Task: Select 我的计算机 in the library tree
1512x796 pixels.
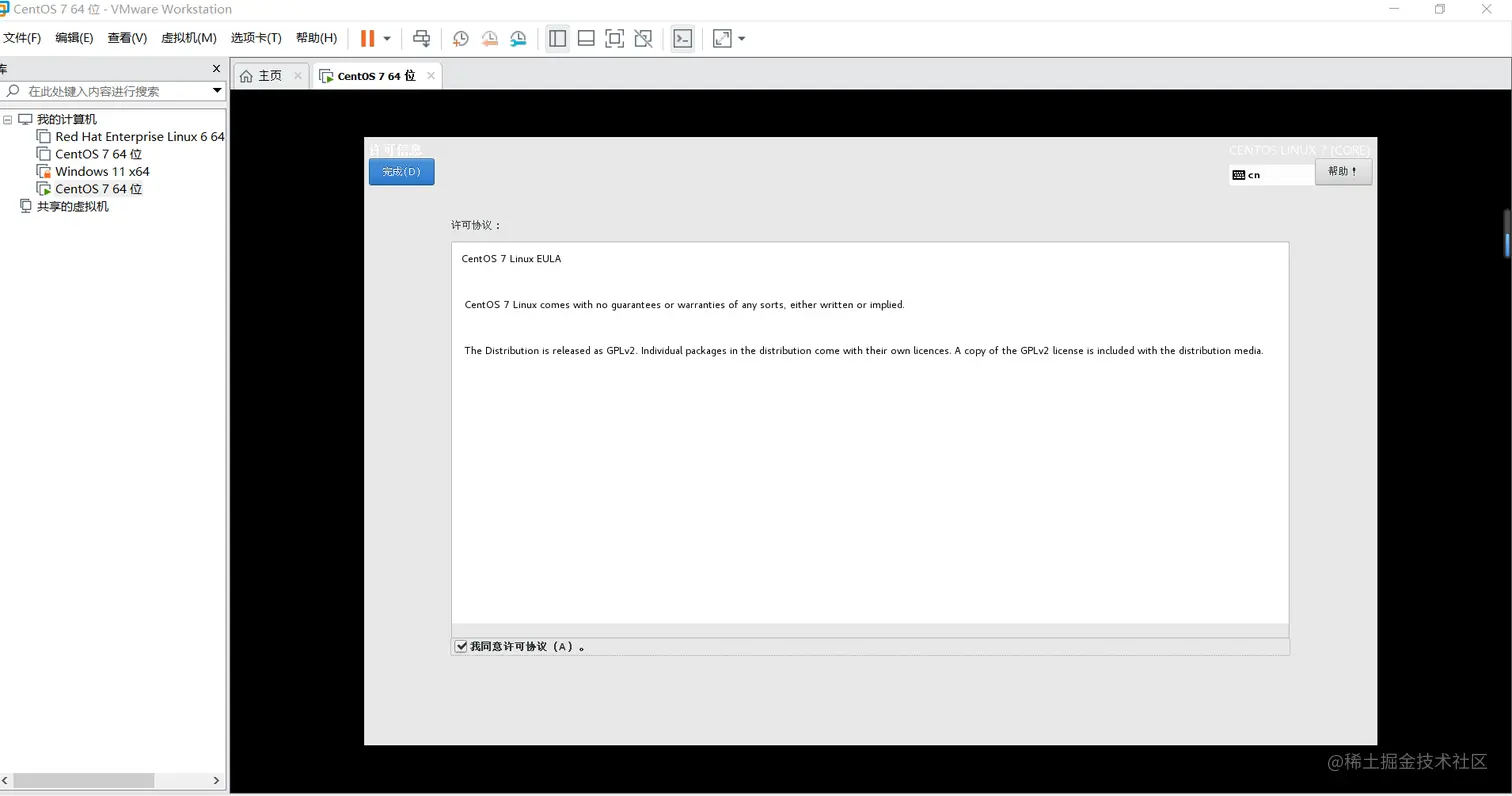Action: [66, 120]
